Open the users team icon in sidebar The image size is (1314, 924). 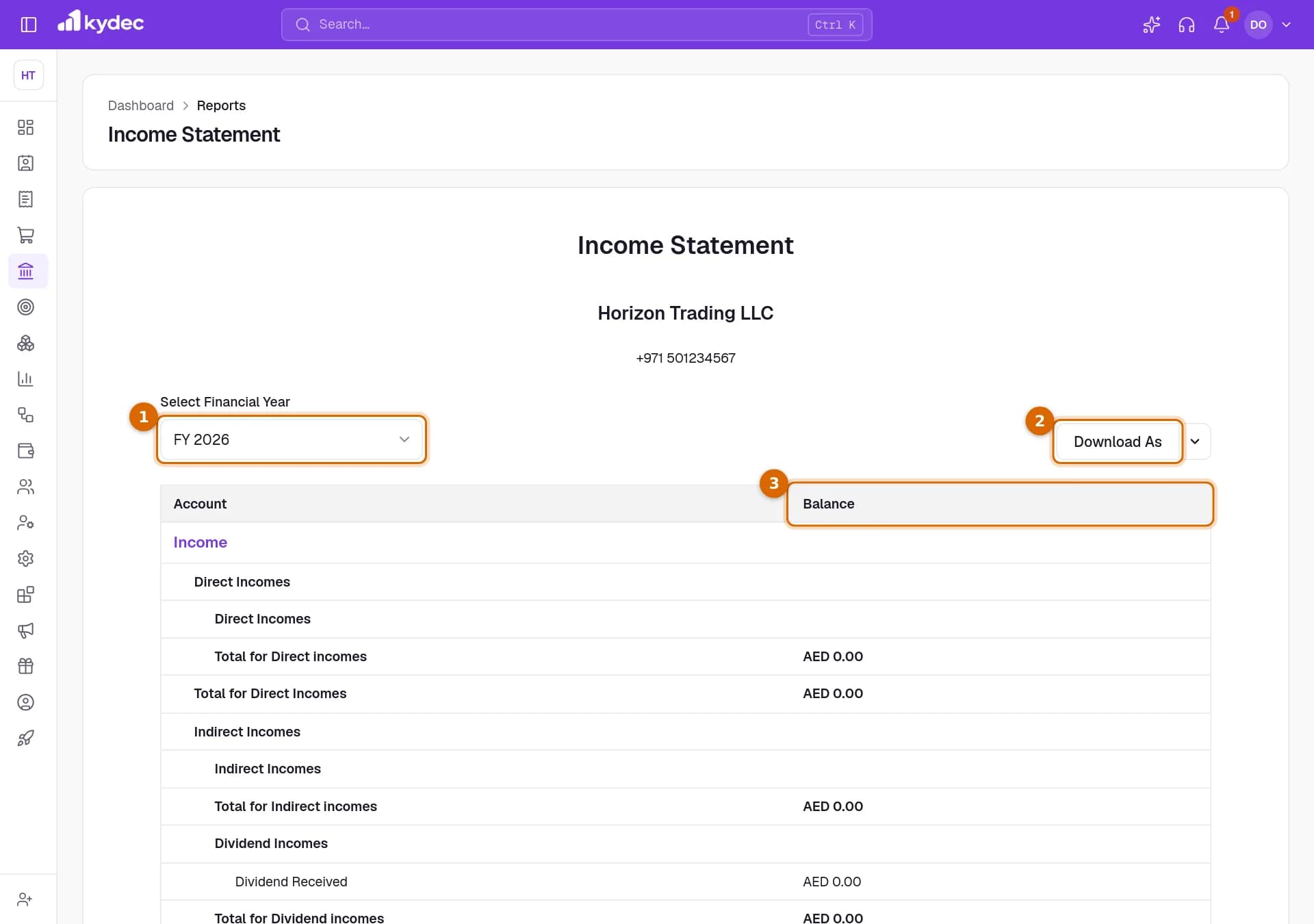[25, 487]
